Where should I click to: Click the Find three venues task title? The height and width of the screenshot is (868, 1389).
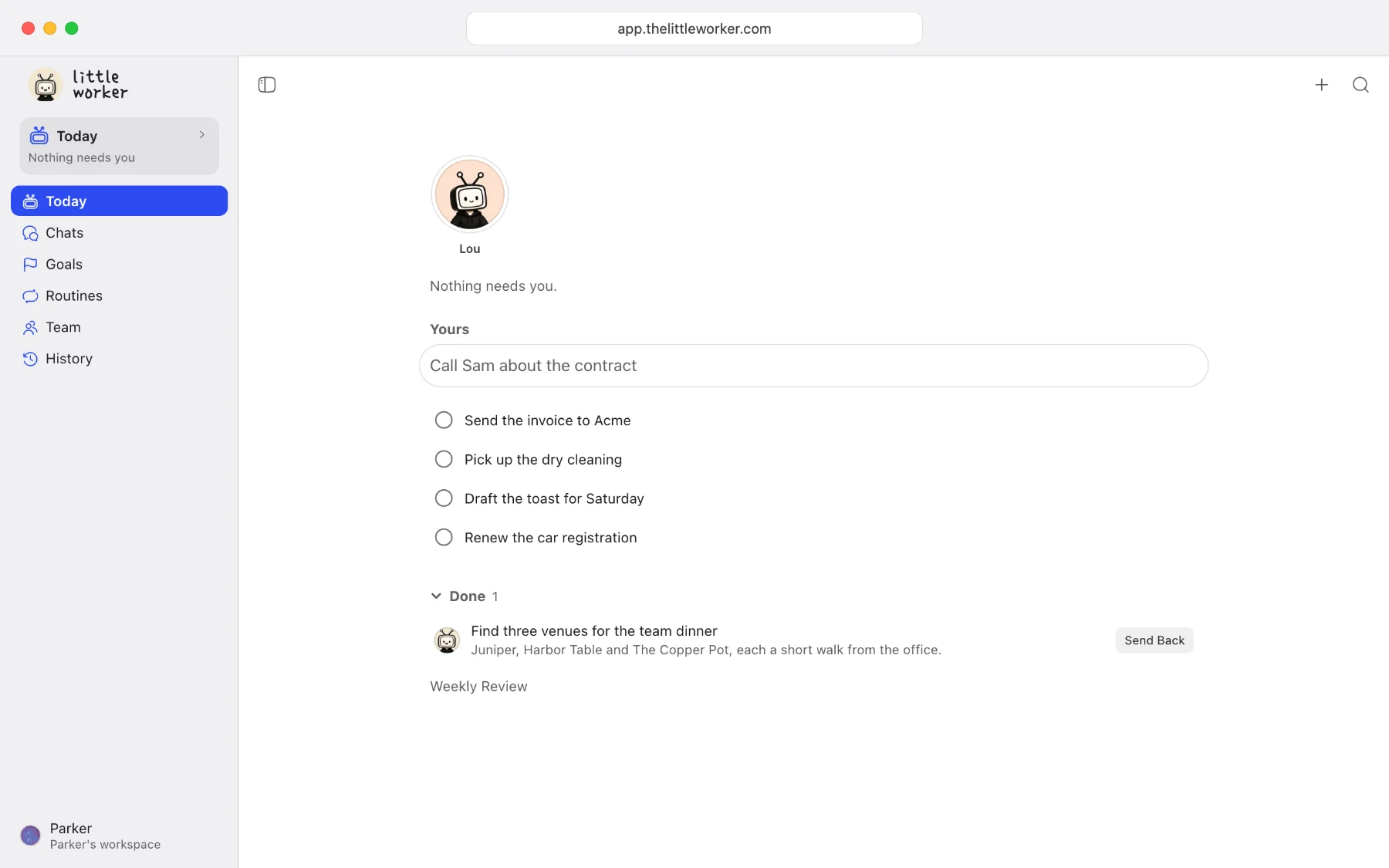coord(594,631)
